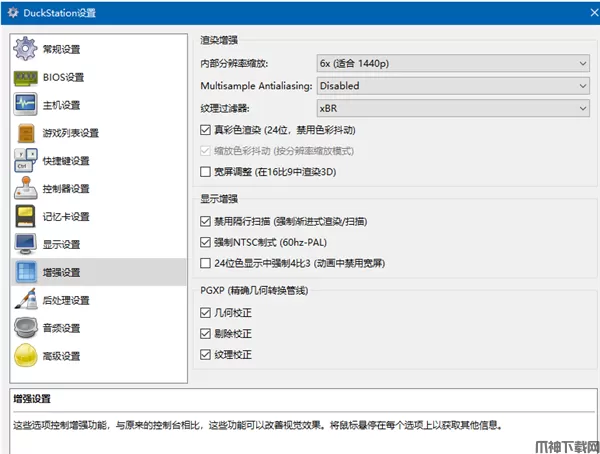Uncheck 禁用隔行扫描 option

(x=206, y=221)
